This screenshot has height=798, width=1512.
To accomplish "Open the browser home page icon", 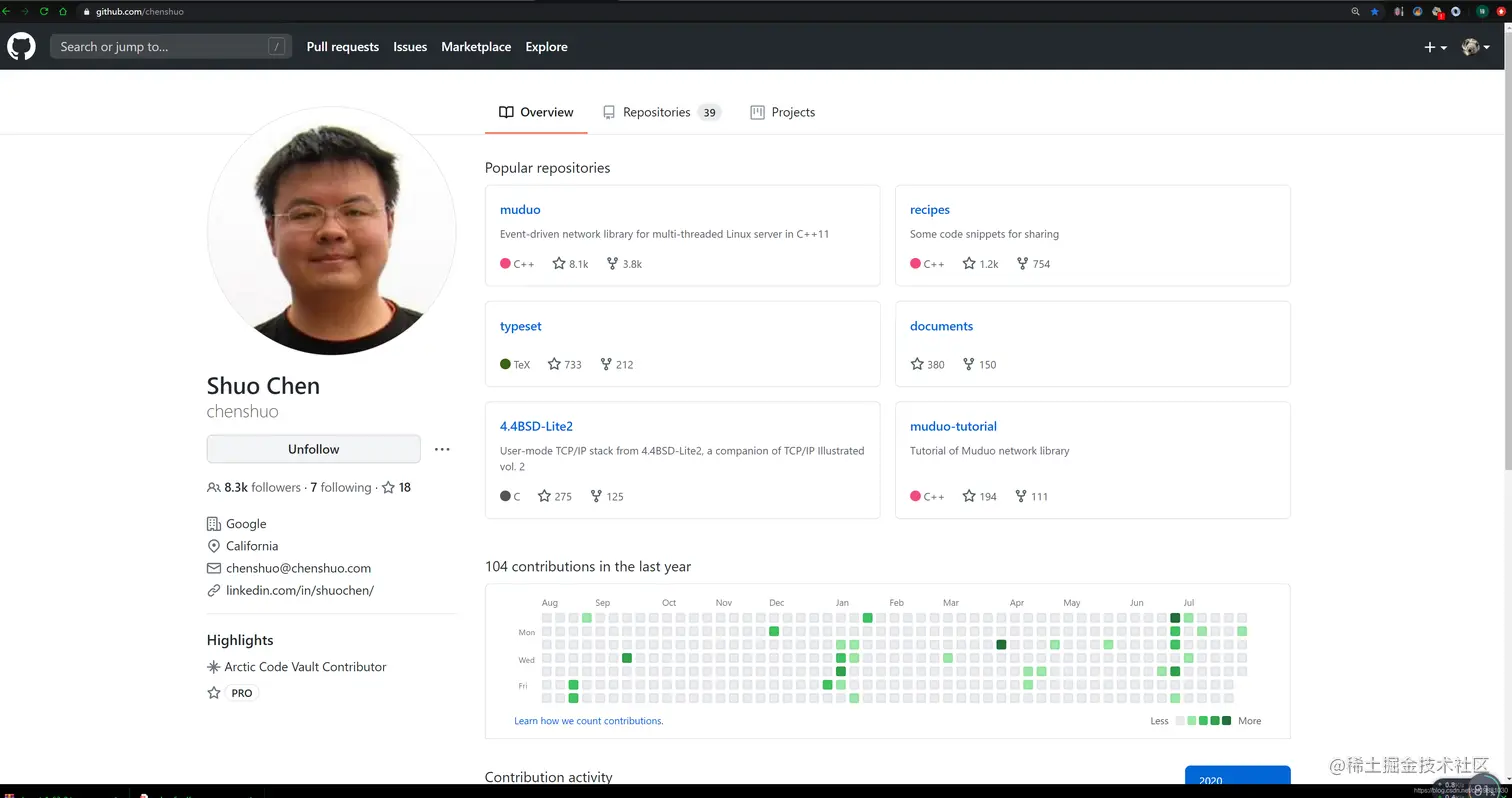I will coord(63,11).
